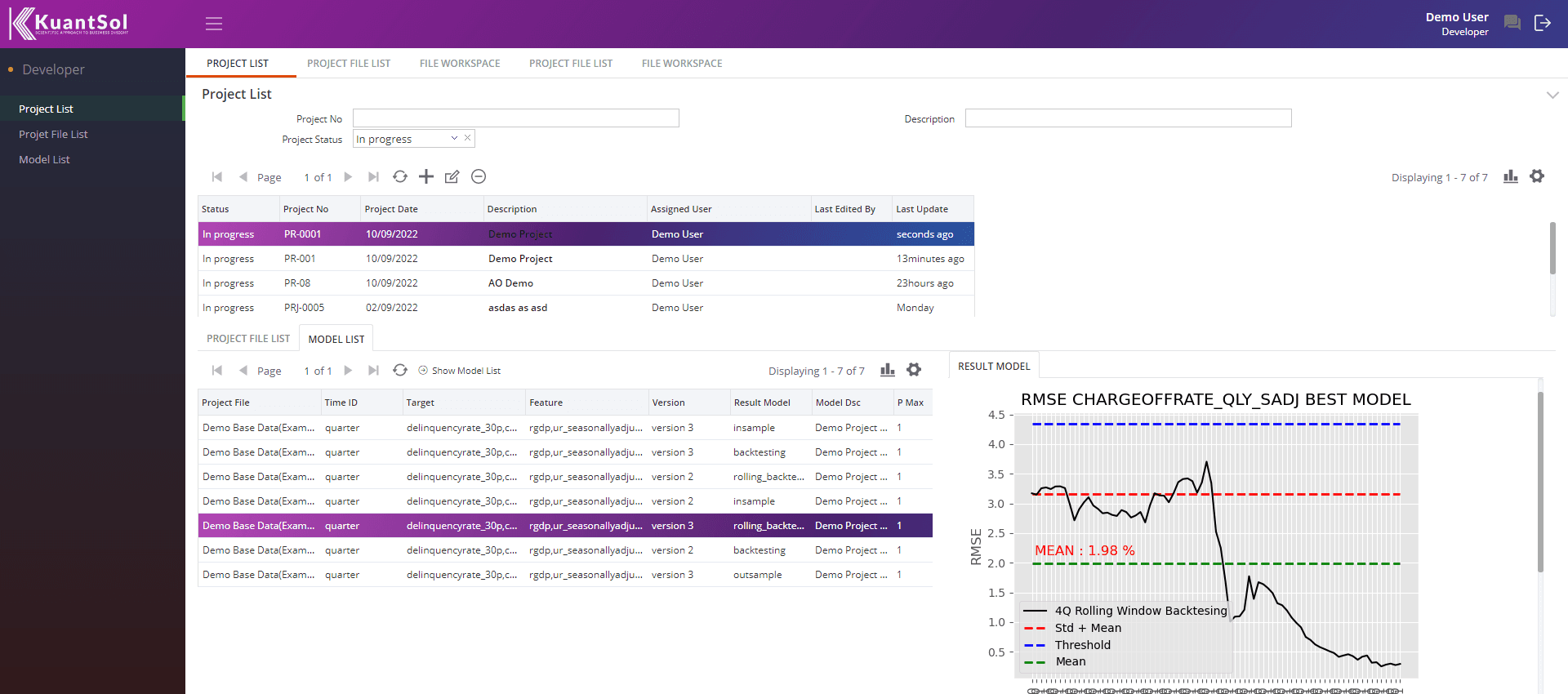Delete project using the minus circle icon
Screen dimensions: 1568x694
[479, 176]
